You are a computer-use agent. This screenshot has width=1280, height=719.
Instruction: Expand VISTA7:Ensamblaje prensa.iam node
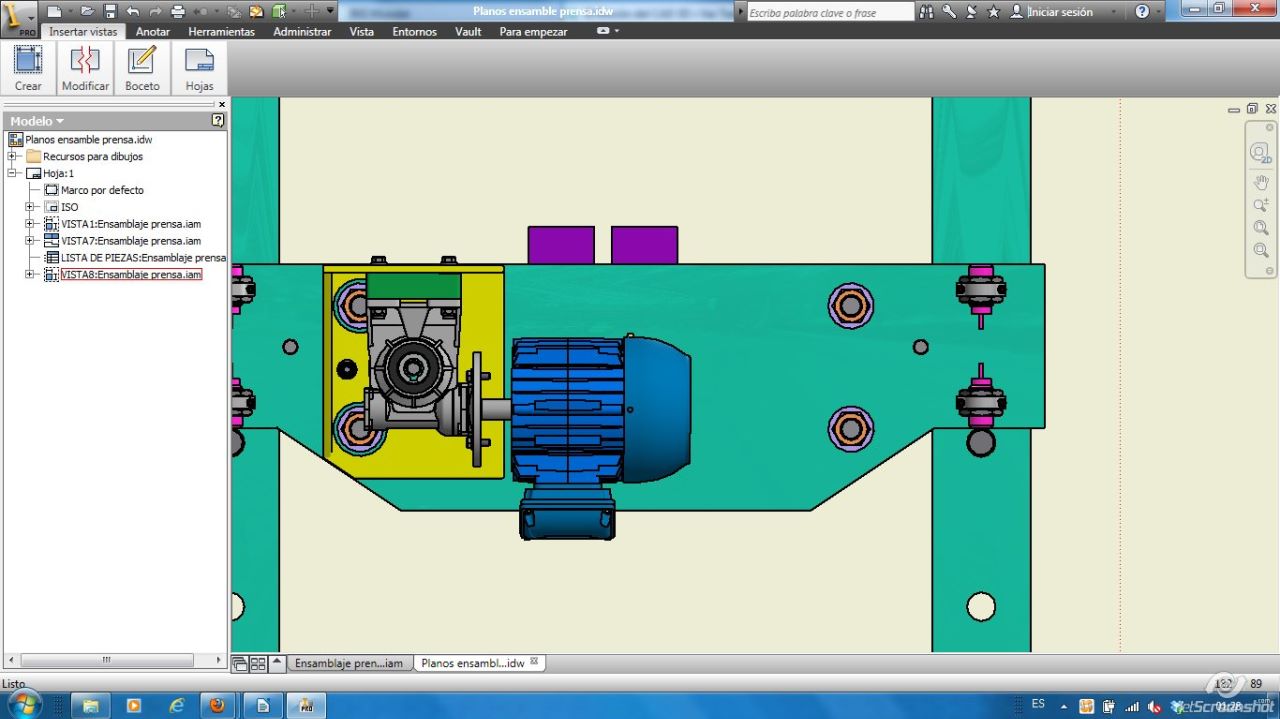click(30, 240)
